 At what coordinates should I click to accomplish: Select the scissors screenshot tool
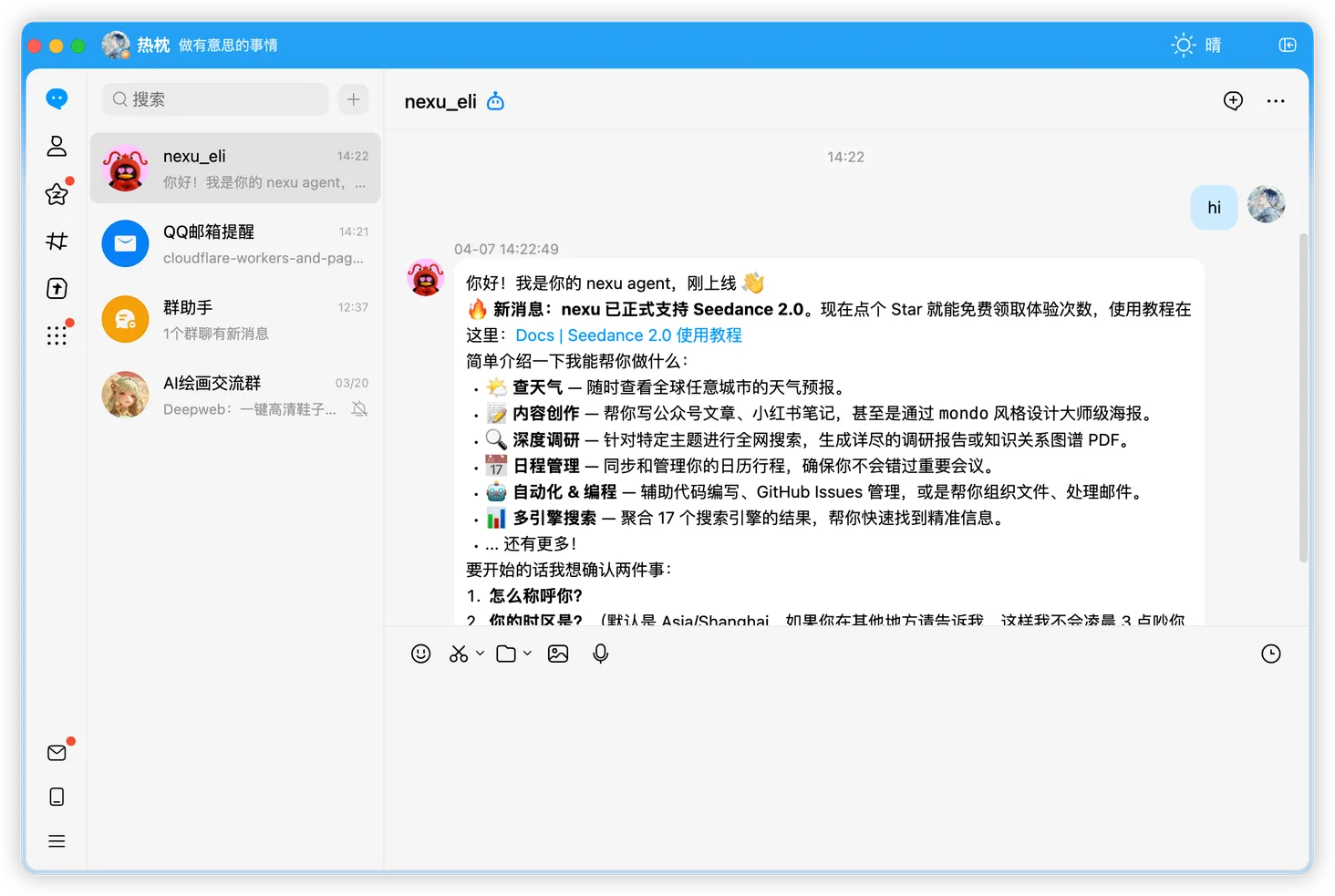(457, 654)
